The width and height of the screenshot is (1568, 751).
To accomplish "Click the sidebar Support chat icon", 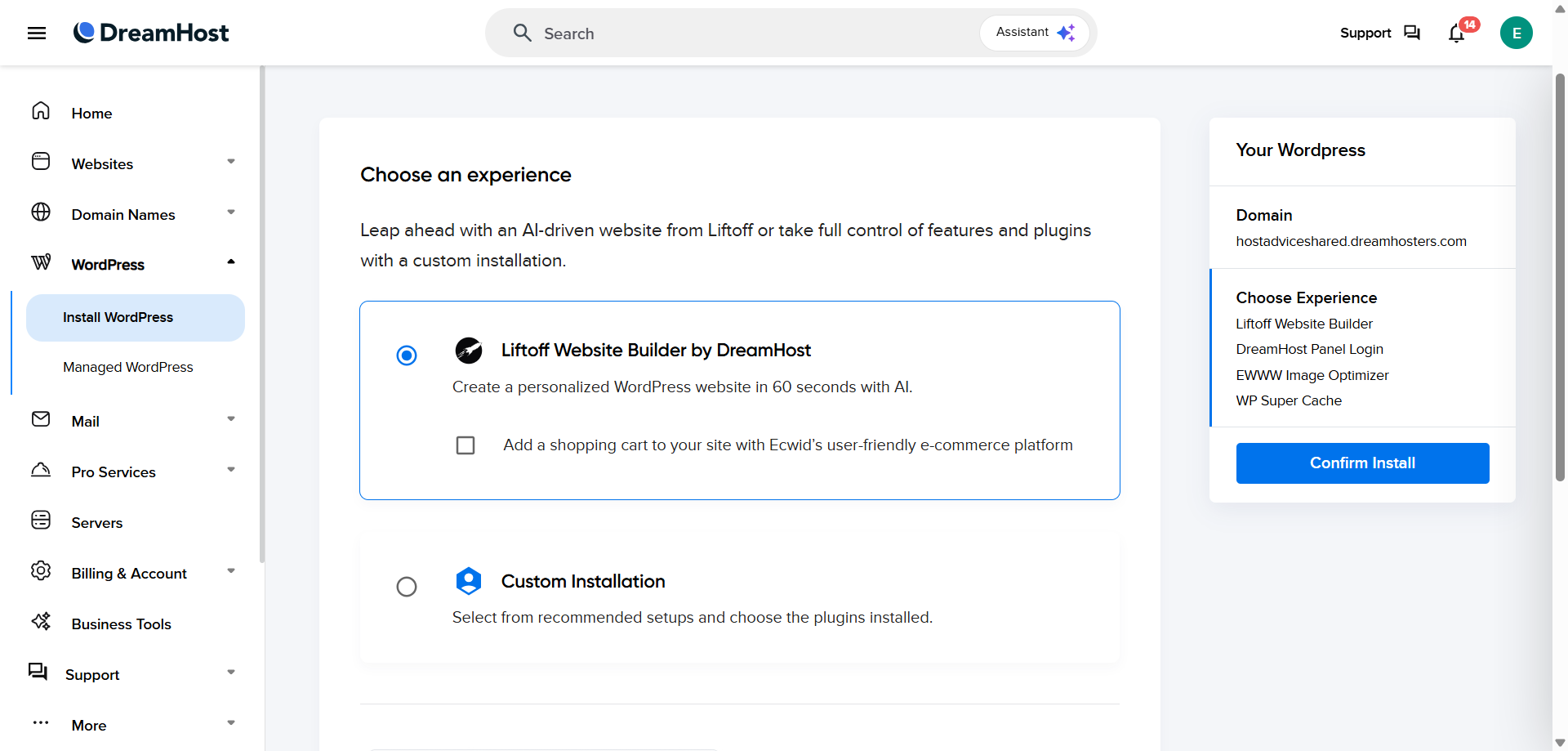I will (x=38, y=672).
